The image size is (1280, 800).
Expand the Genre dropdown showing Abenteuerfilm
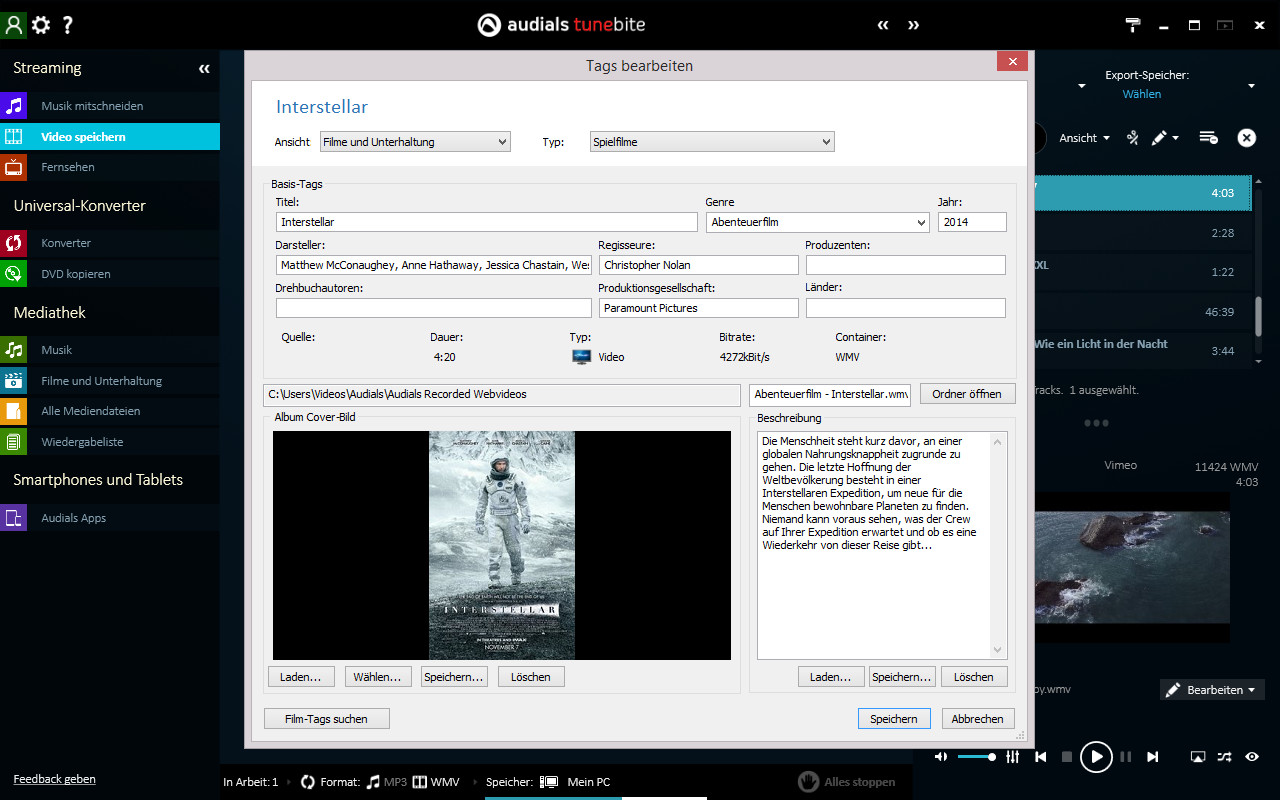817,222
